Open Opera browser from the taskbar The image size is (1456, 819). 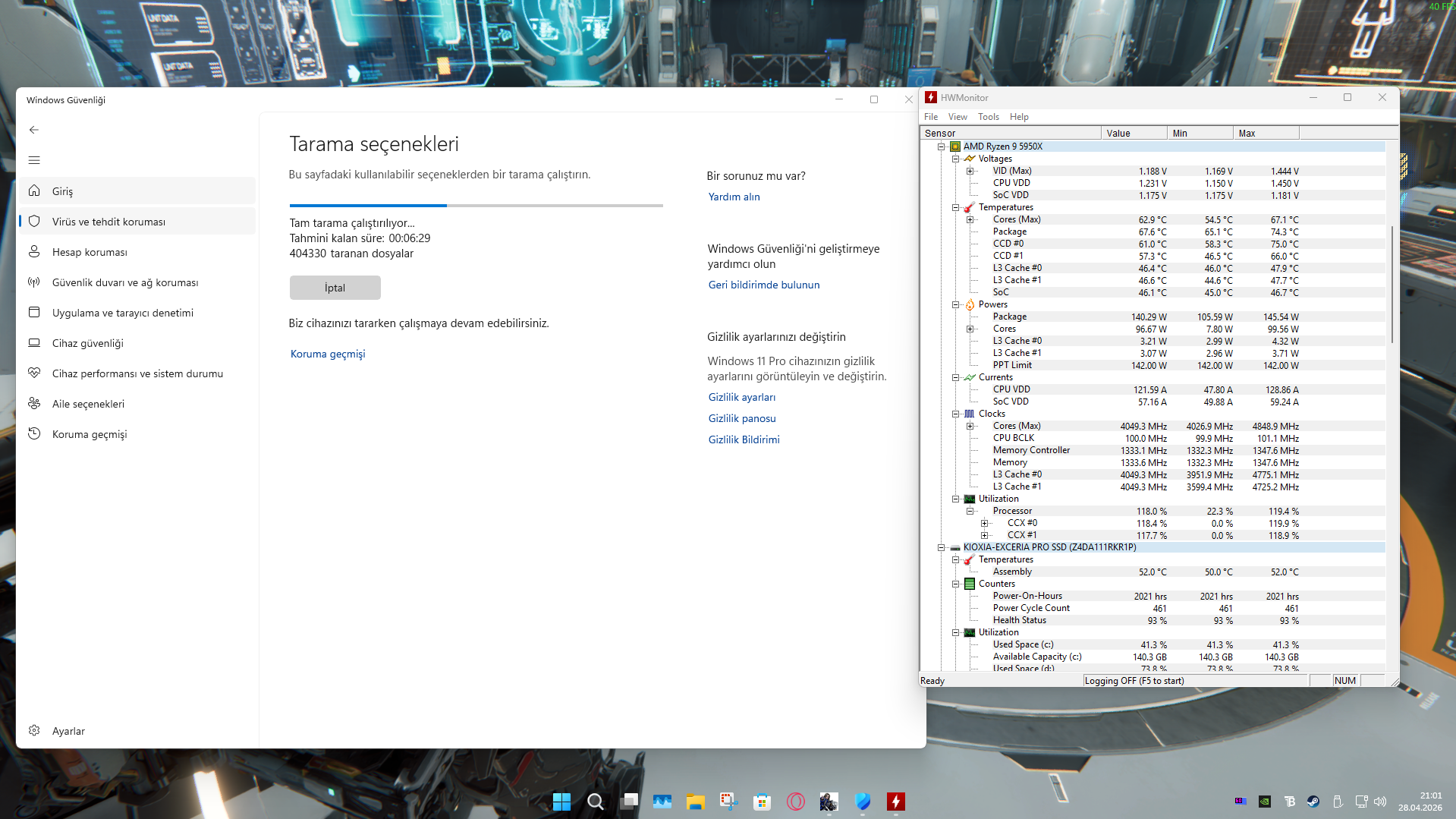coord(796,802)
